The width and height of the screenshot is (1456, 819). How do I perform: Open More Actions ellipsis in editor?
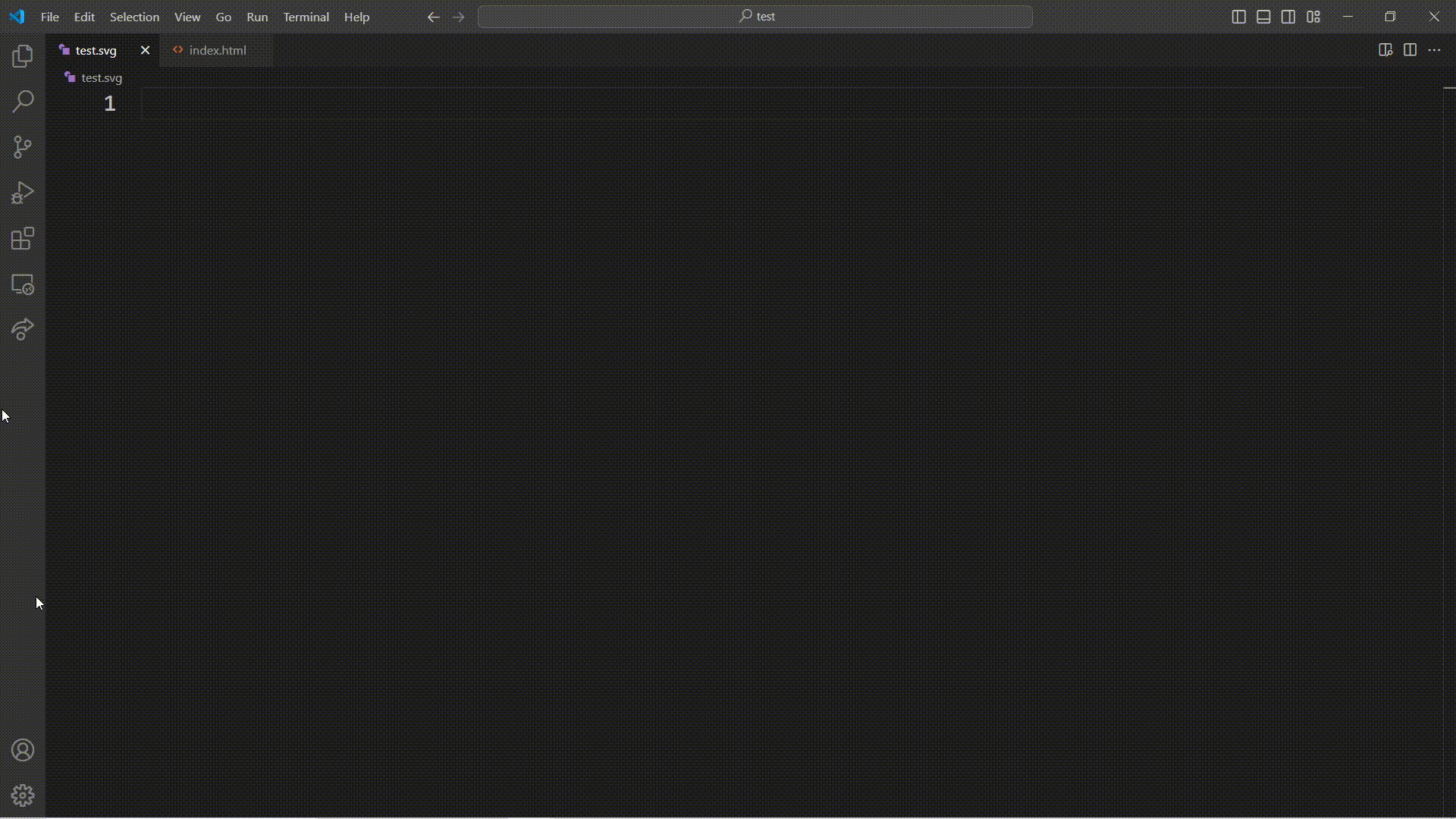point(1434,50)
